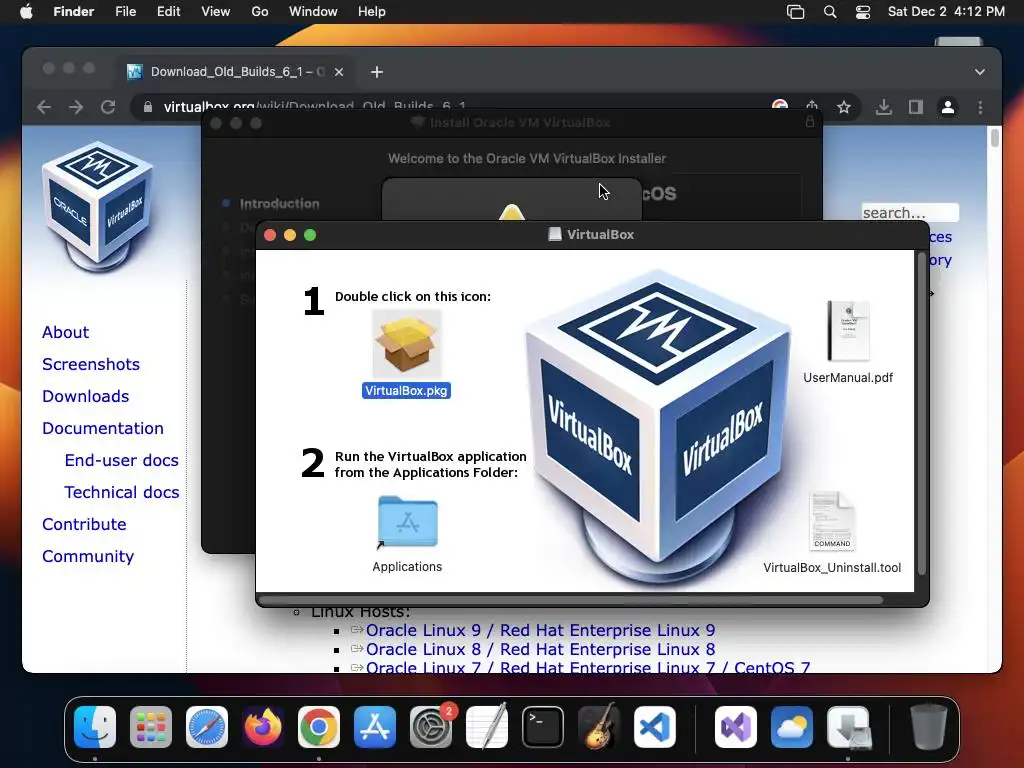1024x768 pixels.
Task: Go back in the Chrome browser
Action: (44, 107)
